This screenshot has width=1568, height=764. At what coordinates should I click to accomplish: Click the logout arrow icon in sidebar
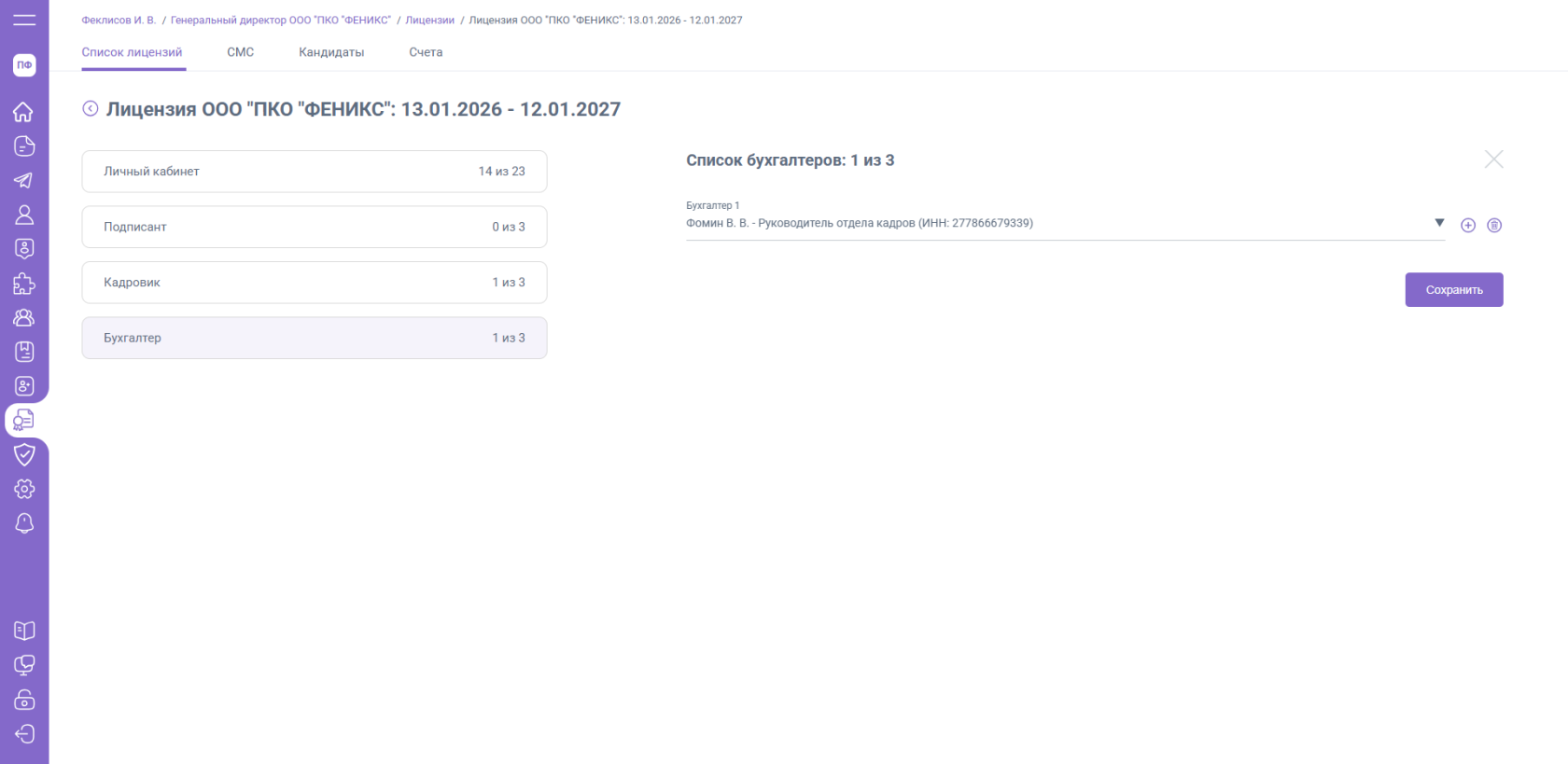pos(24,734)
